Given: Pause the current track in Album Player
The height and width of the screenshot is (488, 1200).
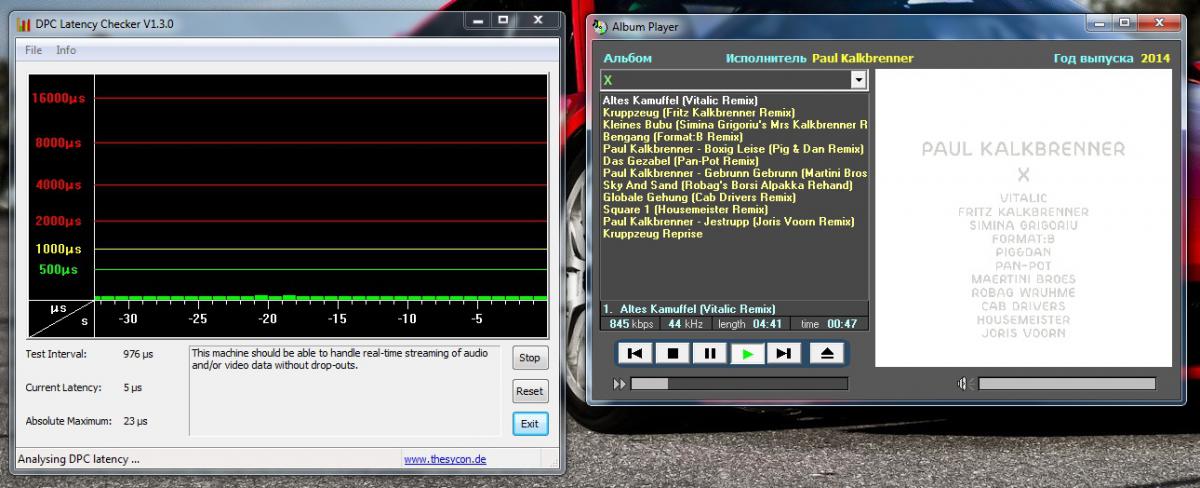Looking at the screenshot, I should [x=710, y=353].
